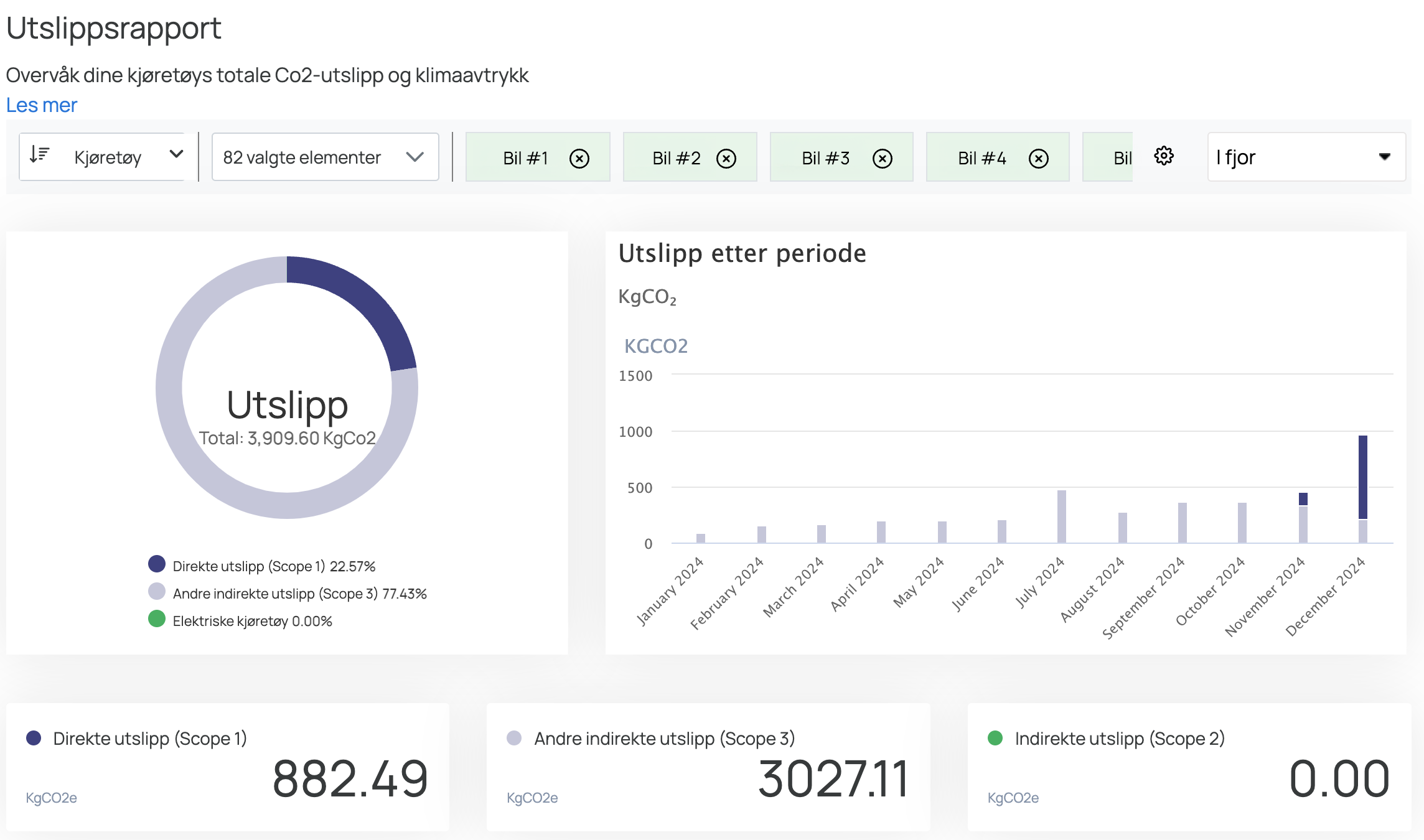Viewport: 1424px width, 840px height.
Task: Click the 0.00 Scope 2 value
Action: coord(1339,778)
